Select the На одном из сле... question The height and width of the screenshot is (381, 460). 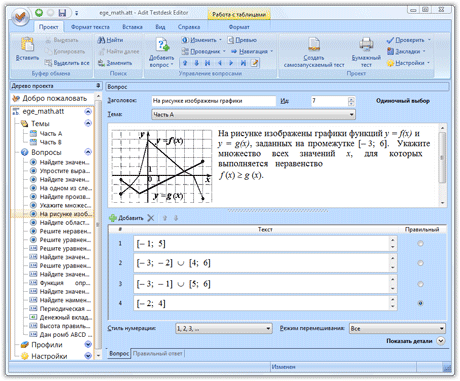coord(61,188)
